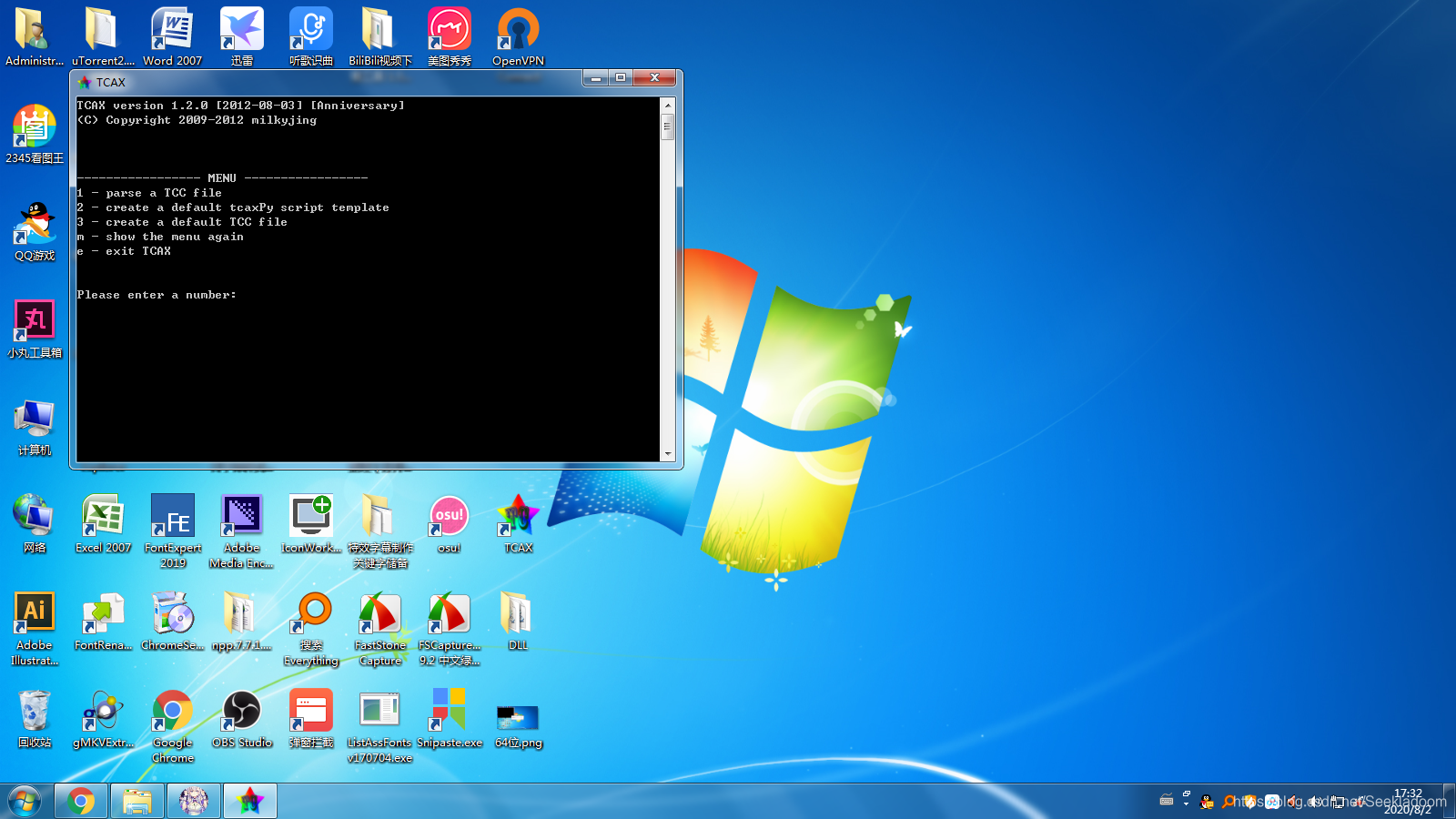Screen dimensions: 1456x819
Task: Select the DLL folder icon
Action: pos(518,621)
